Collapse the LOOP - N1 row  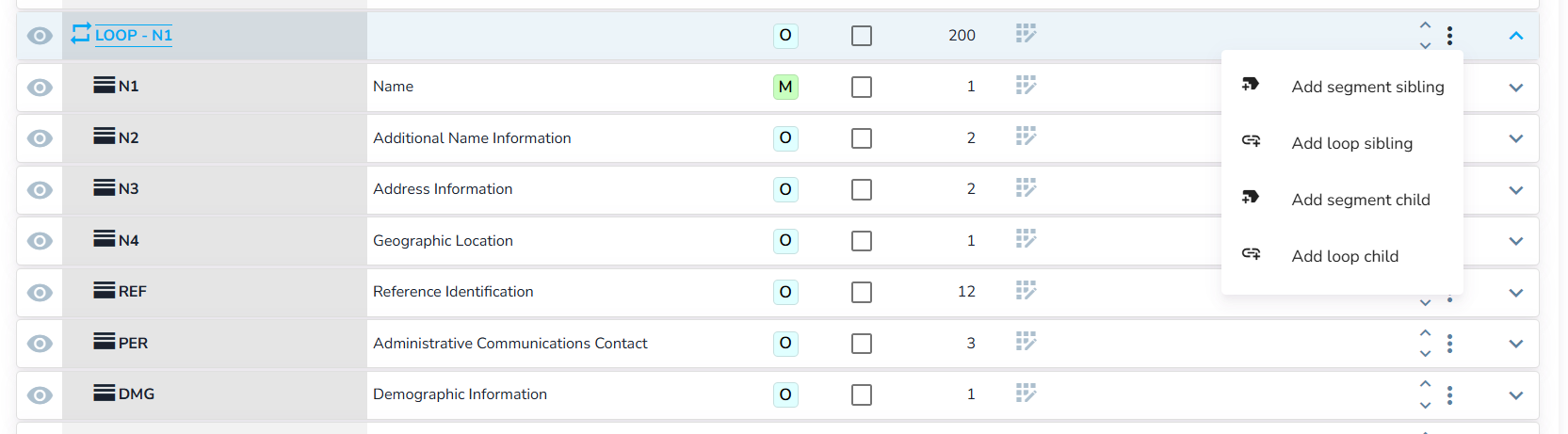[x=1515, y=36]
